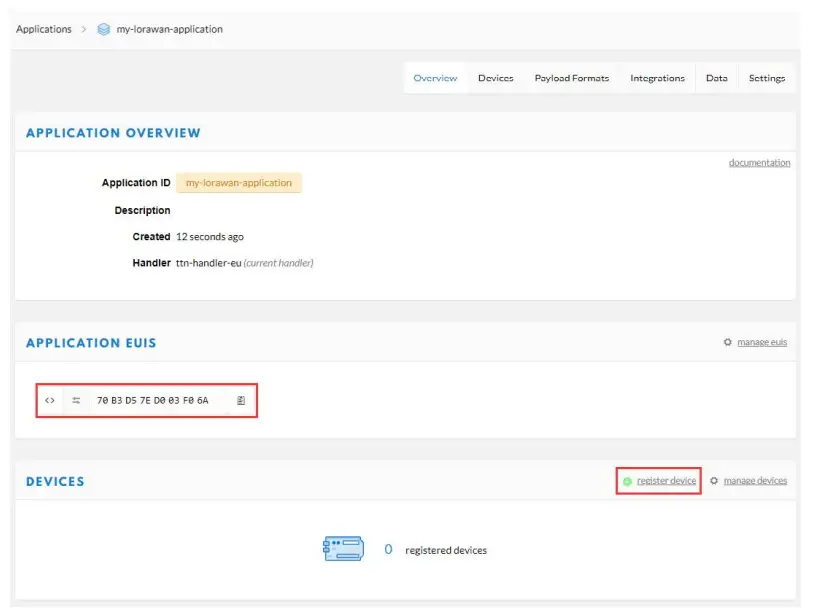The width and height of the screenshot is (817, 616).
Task: Go to the Integrations tab
Action: tap(657, 78)
